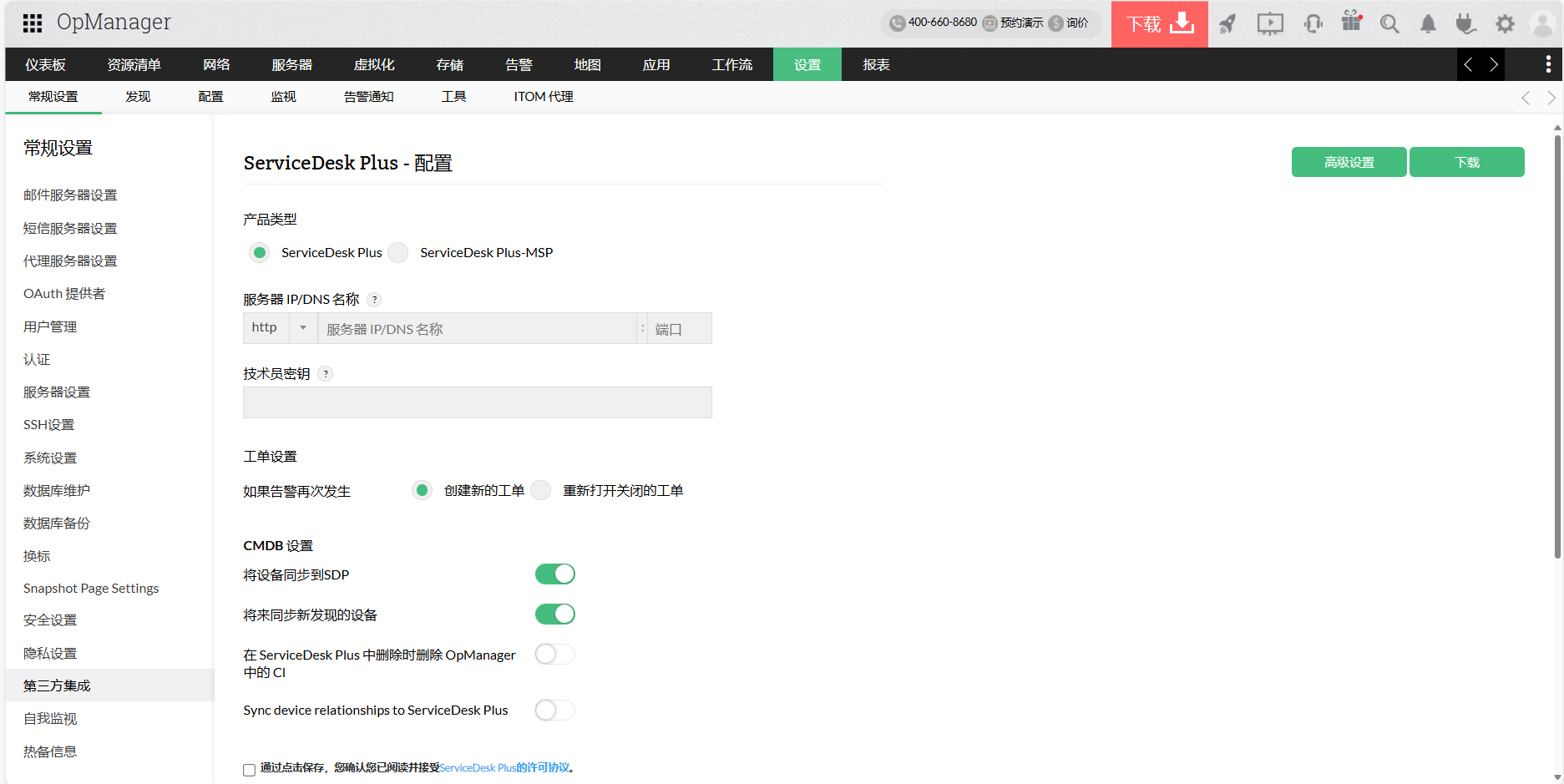1564x784 pixels.
Task: Check the license agreement checkbox
Action: point(249,770)
